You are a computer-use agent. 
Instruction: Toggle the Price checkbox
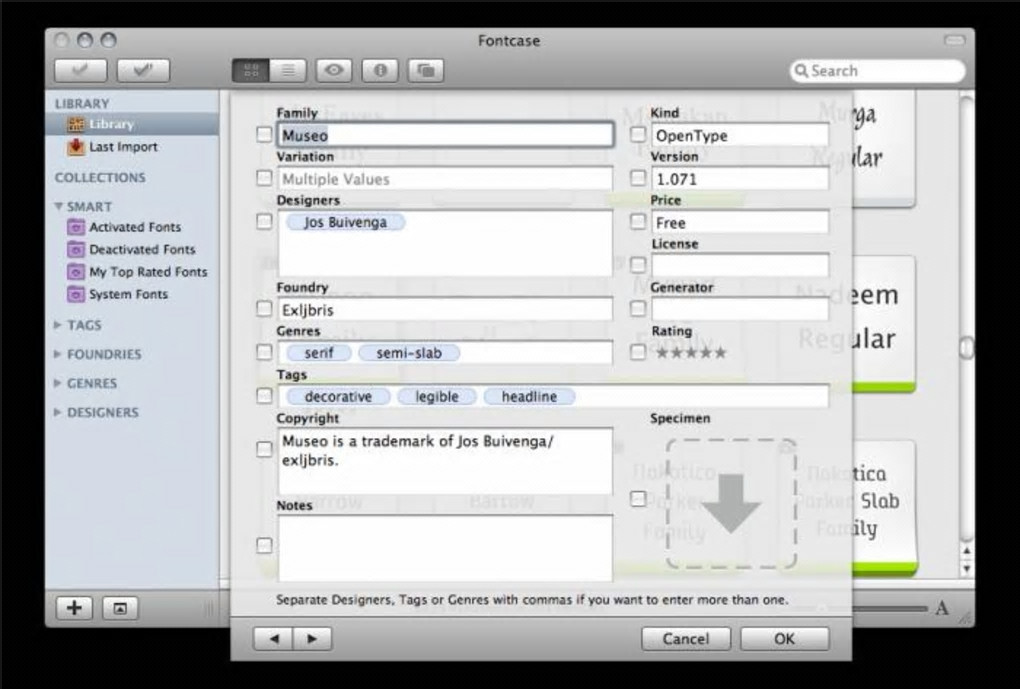coord(638,221)
